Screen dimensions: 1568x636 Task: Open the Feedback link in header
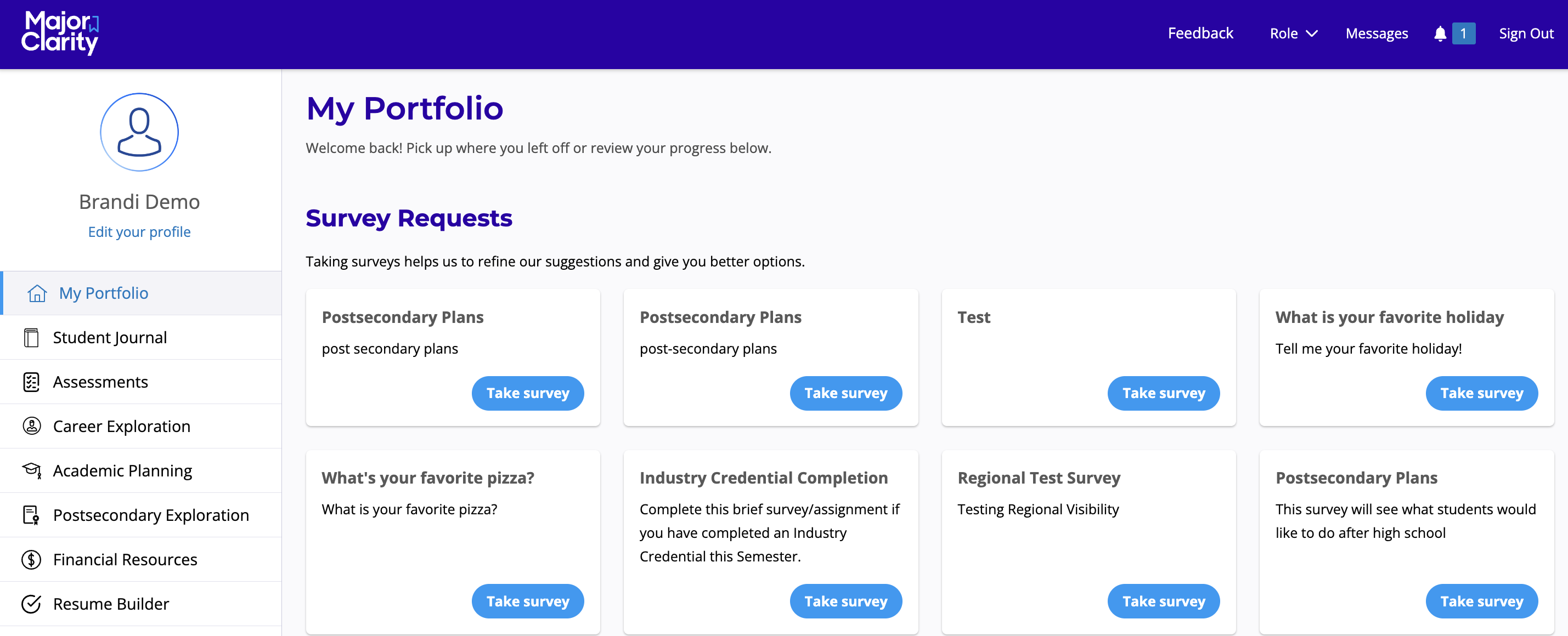pos(1200,33)
